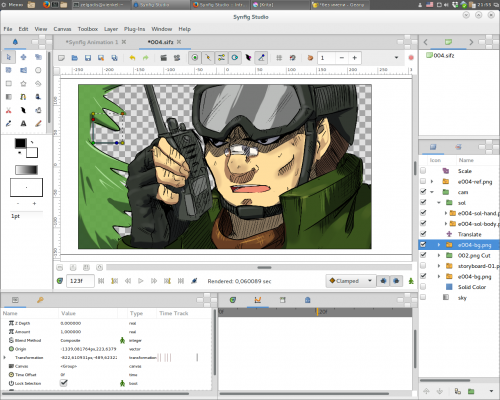This screenshot has height=400, width=500.
Task: Enable the e004-ref.png layer checkbox
Action: tap(423, 181)
